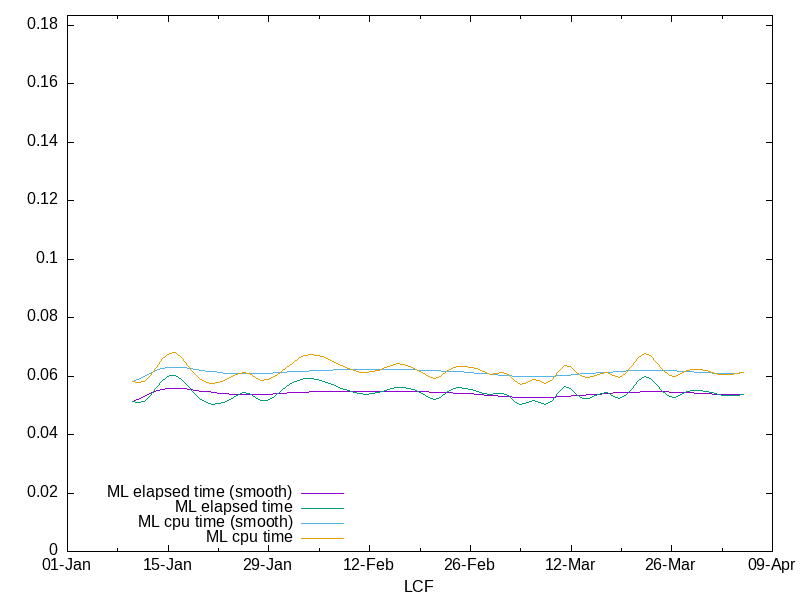Click the 12-Mar x-axis date label
Viewport: 800px width, 600px height.
pos(570,565)
